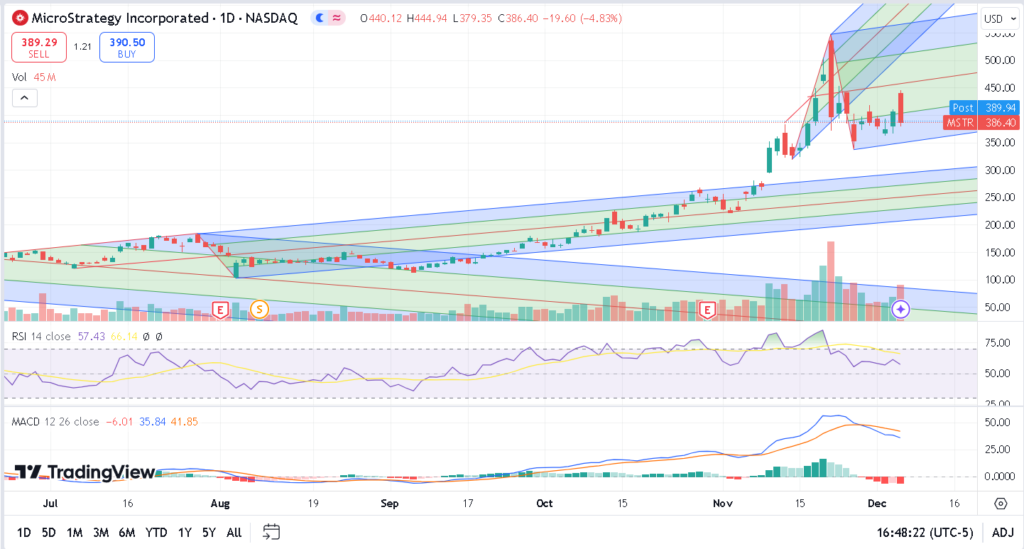Open the go-to-date calendar icon
The width and height of the screenshot is (1024, 549).
pyautogui.click(x=271, y=532)
